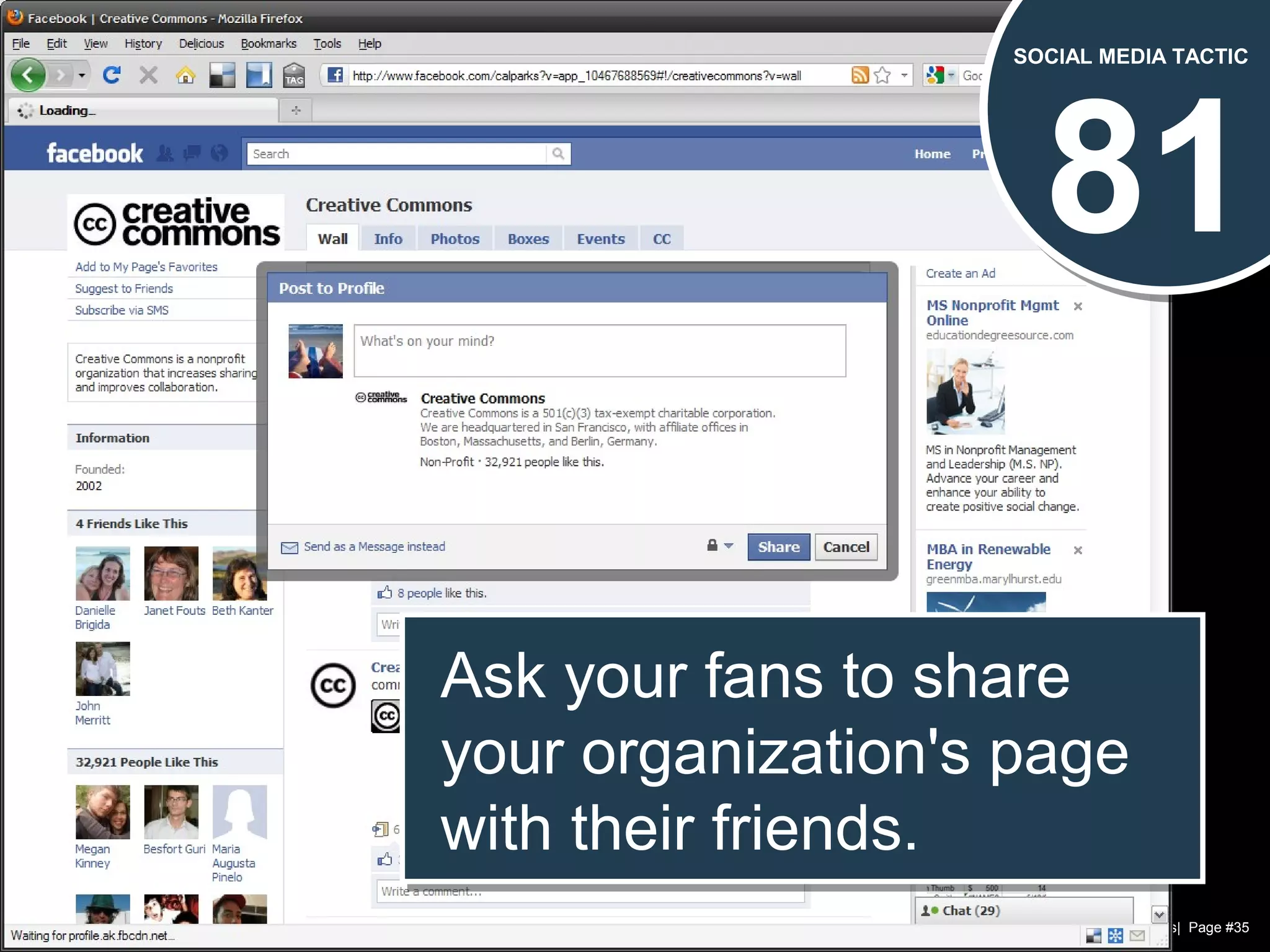Click Send as a Message instead
This screenshot has height=952, width=1270.
(x=374, y=547)
